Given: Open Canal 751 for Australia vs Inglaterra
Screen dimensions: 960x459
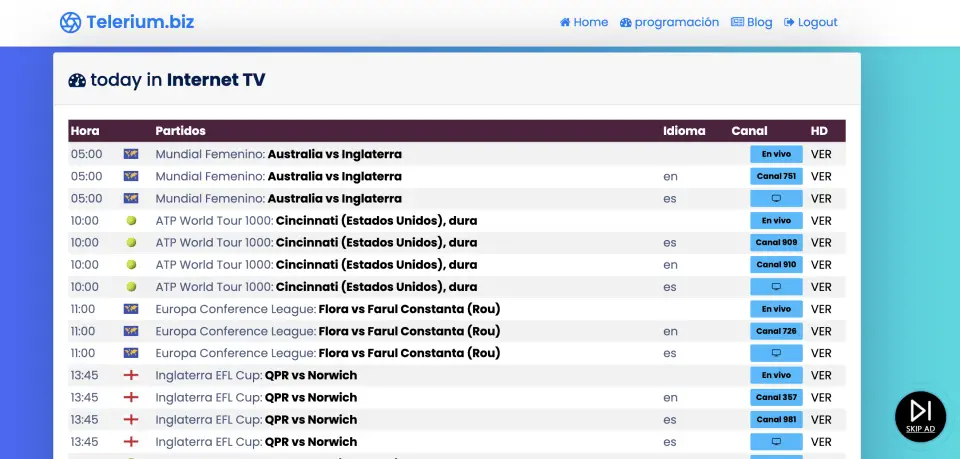Looking at the screenshot, I should coord(776,176).
